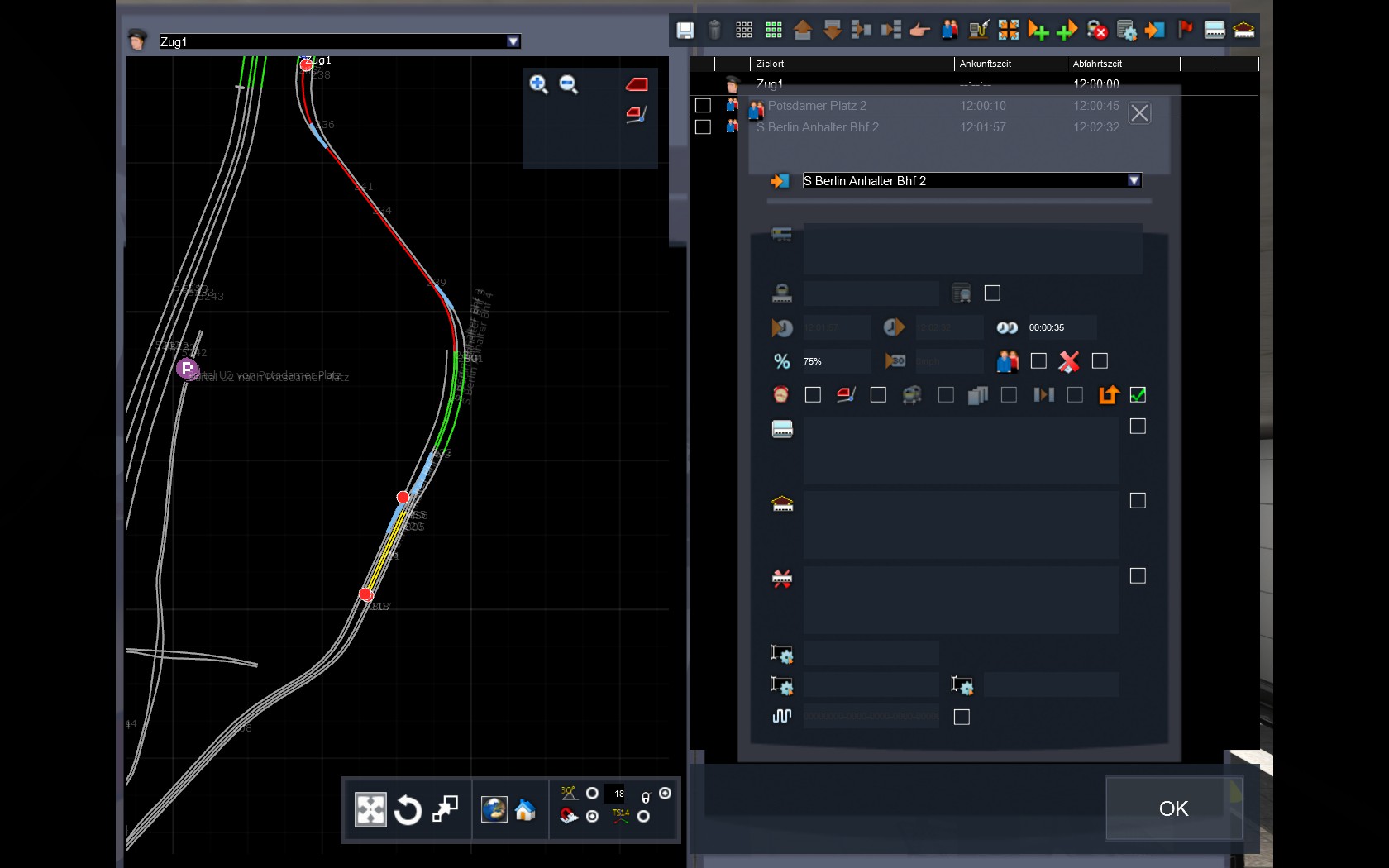Expand the S Berlin Anhalter Bhf 2 dropdown

click(x=1134, y=181)
